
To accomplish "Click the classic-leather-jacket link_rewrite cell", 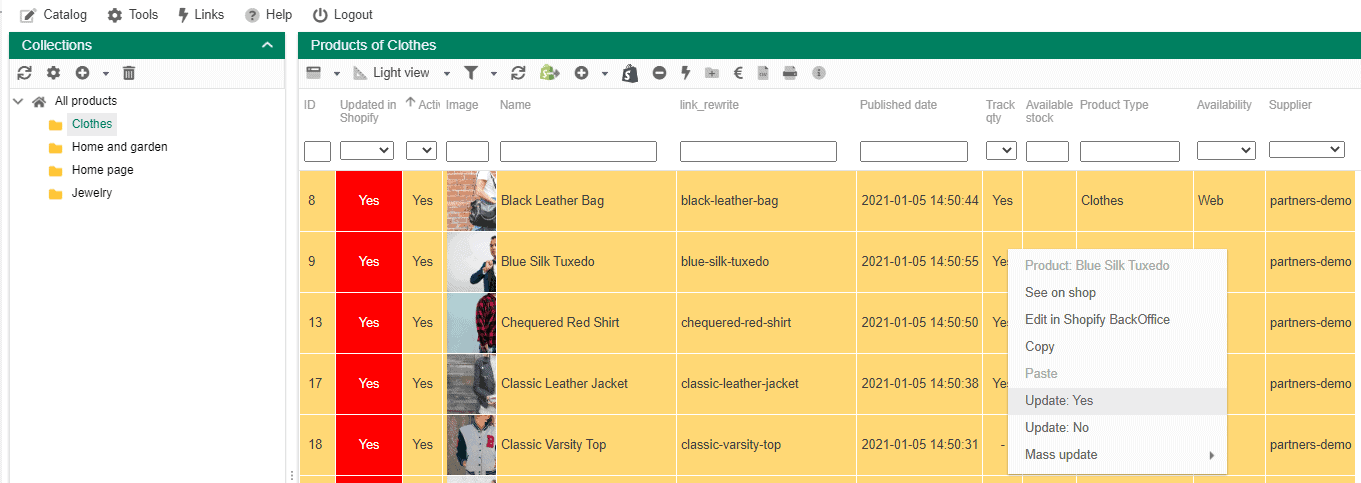I will point(767,384).
